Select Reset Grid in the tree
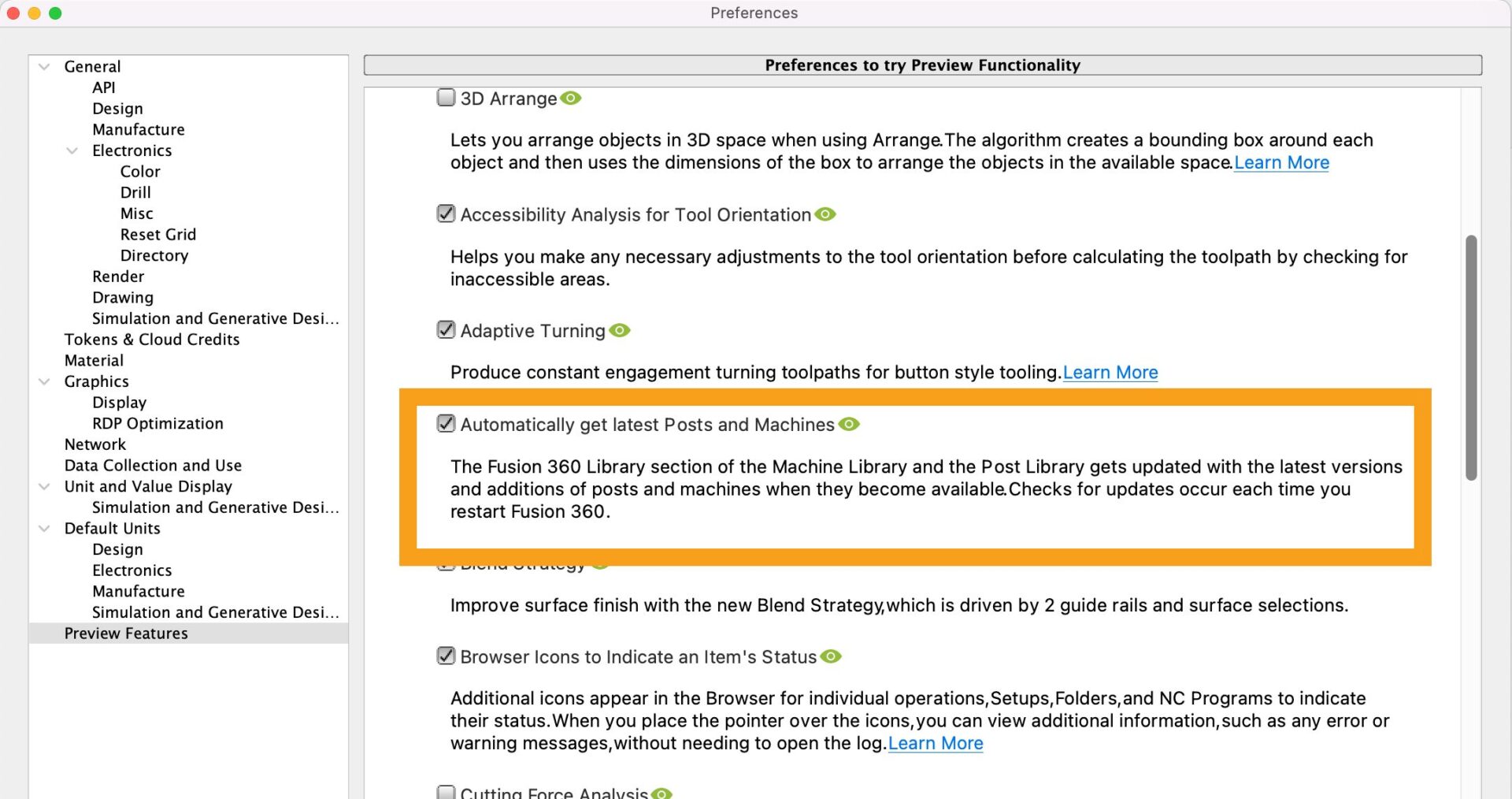 point(157,235)
